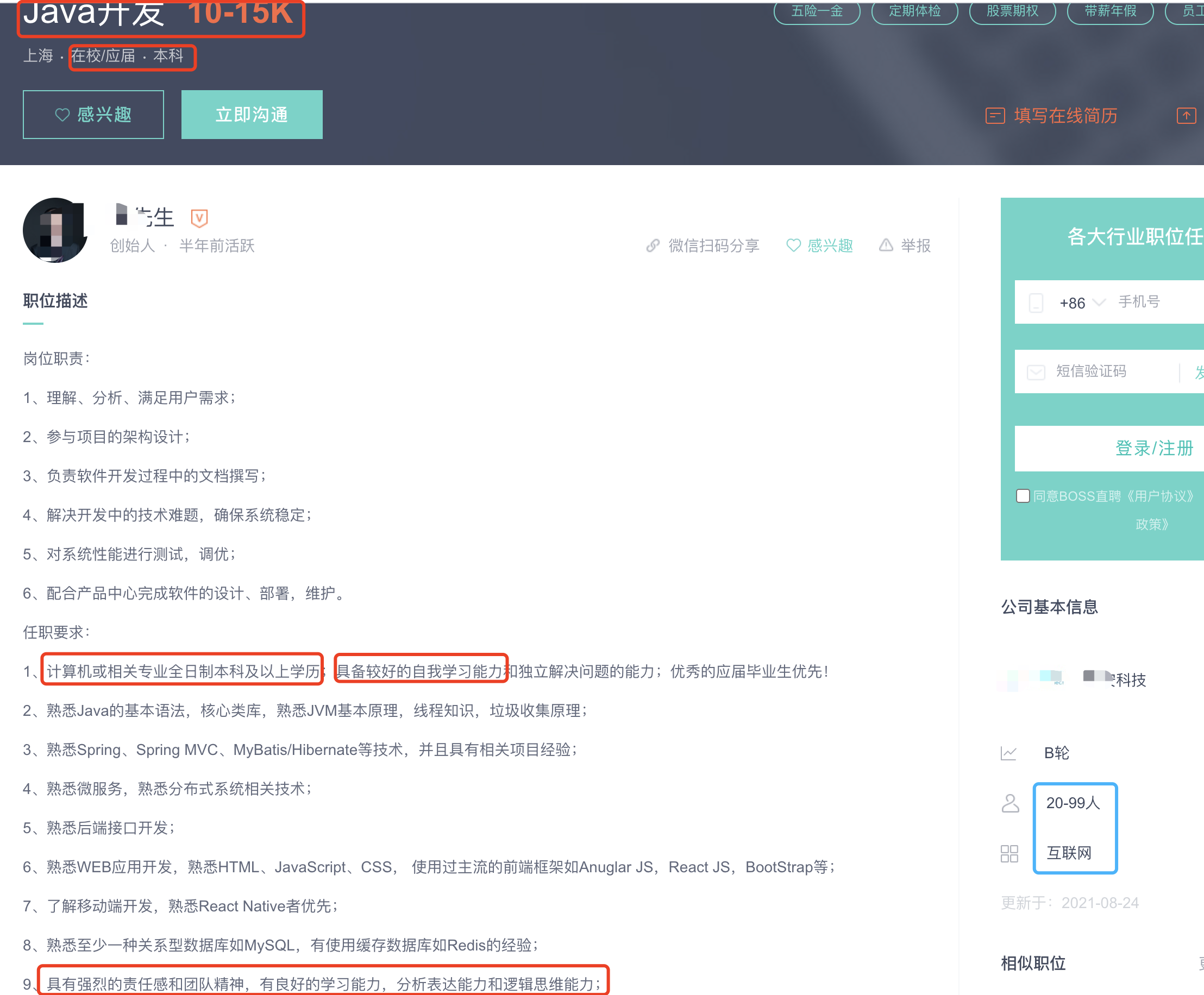Click the recruiter avatar photo

pyautogui.click(x=55, y=230)
